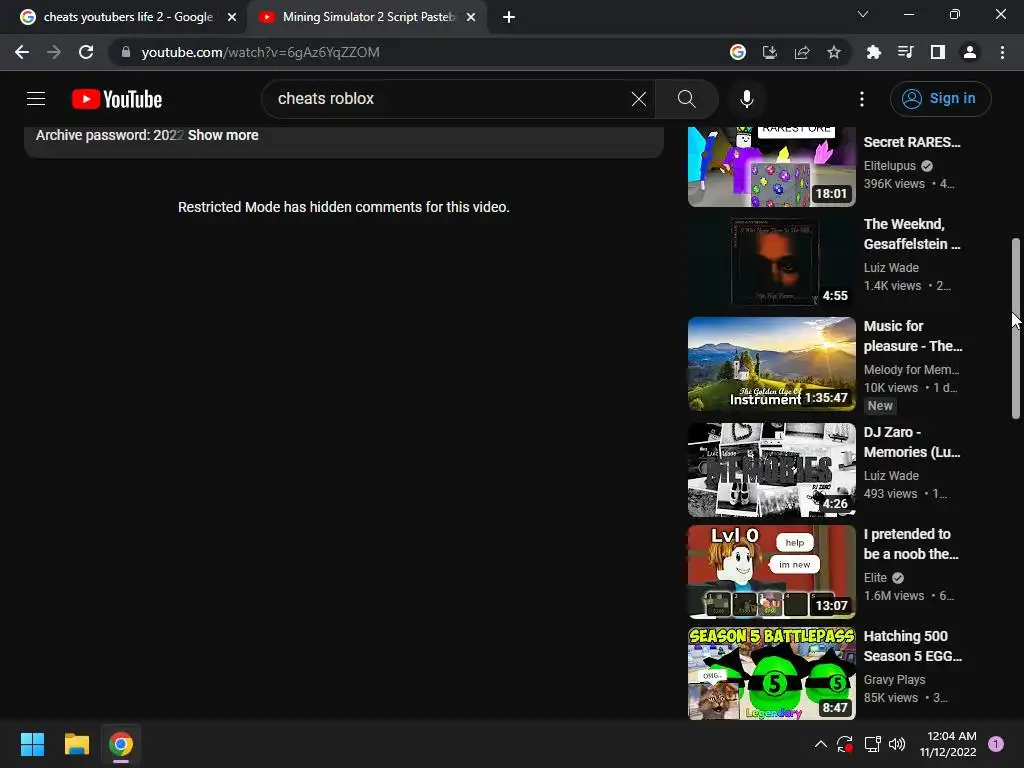The height and width of the screenshot is (768, 1024).
Task: Open the Chrome profile avatar
Action: point(970,52)
